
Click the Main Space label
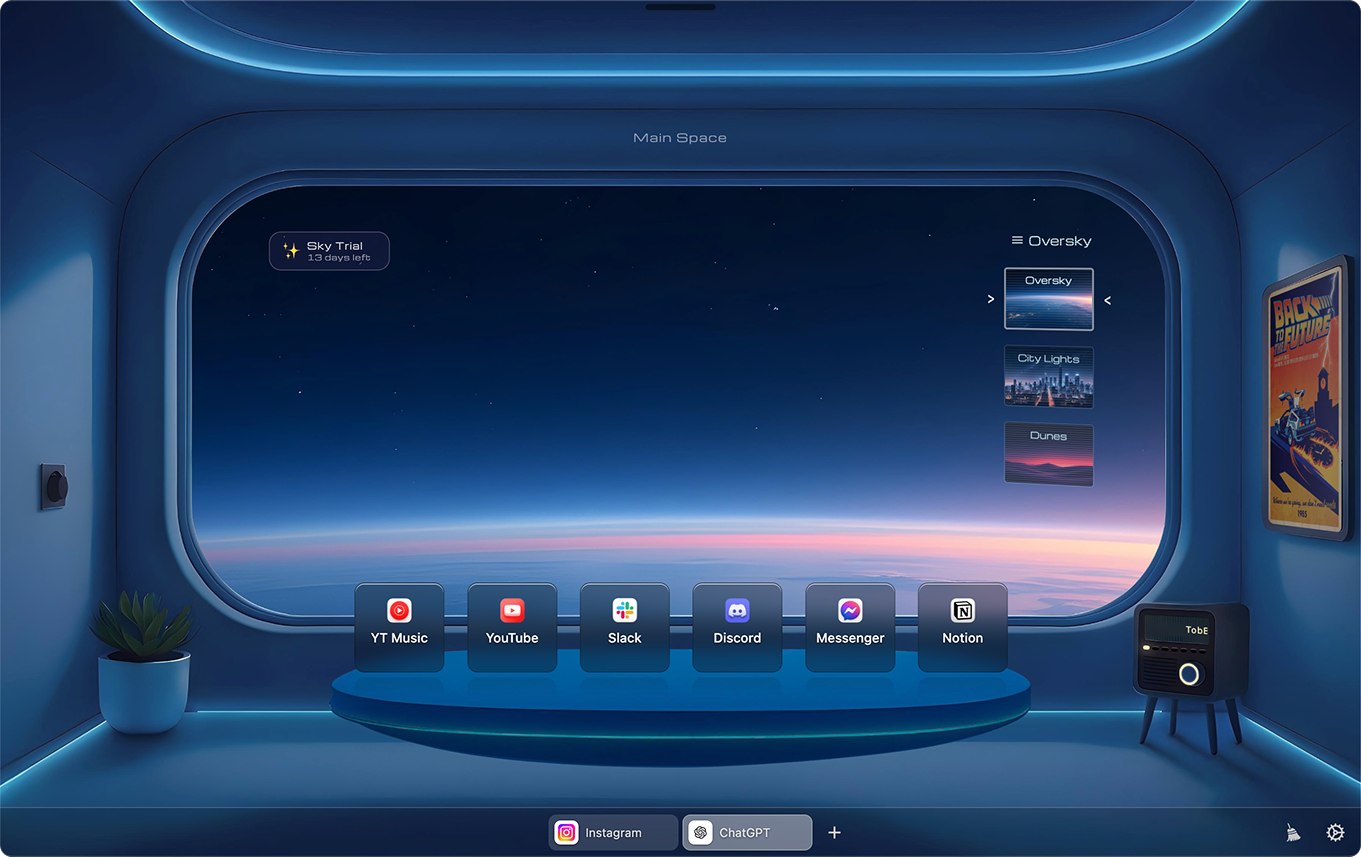[x=680, y=137]
